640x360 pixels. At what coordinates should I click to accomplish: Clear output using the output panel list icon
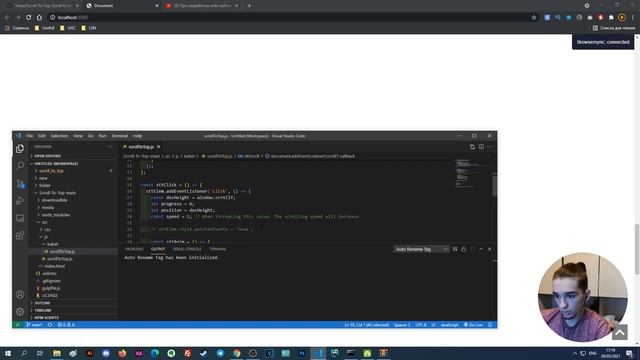tap(455, 249)
